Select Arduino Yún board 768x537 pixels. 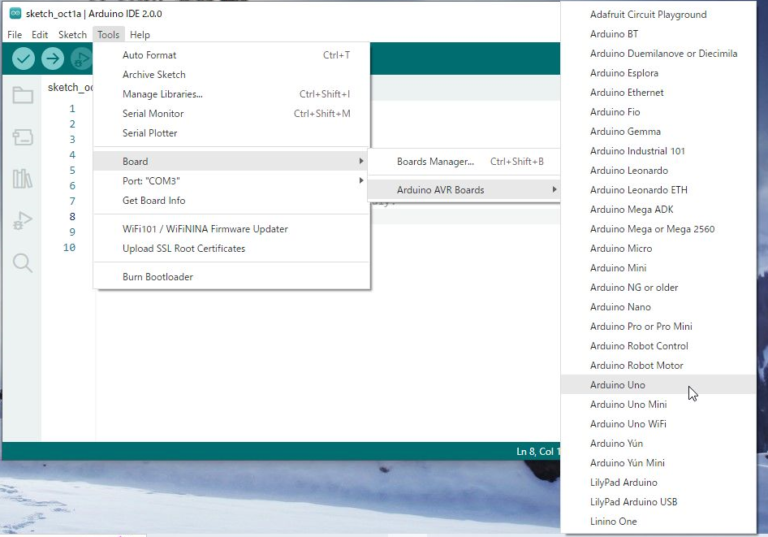[x=658, y=443]
